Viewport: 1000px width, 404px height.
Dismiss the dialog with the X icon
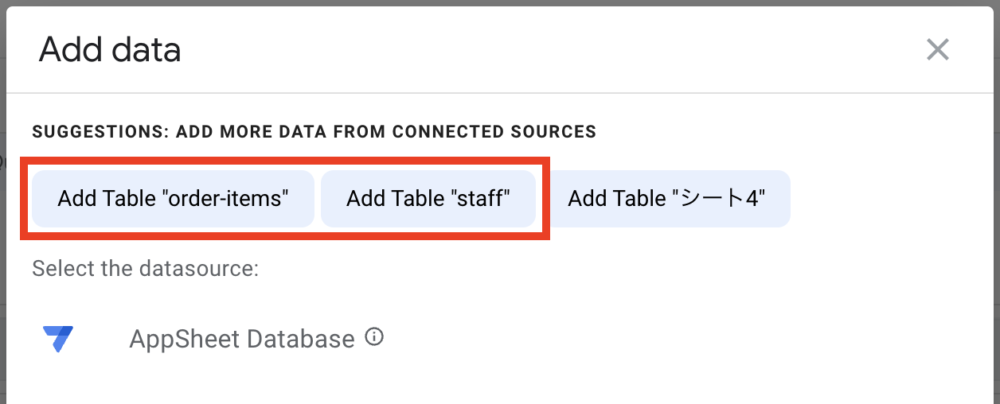937,49
